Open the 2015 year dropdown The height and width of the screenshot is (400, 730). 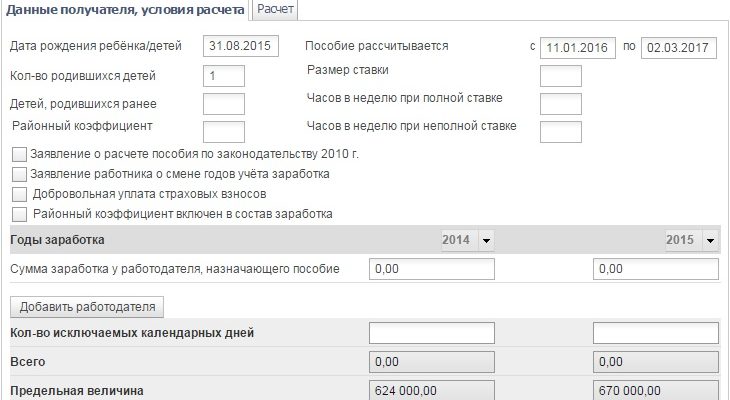(x=709, y=241)
